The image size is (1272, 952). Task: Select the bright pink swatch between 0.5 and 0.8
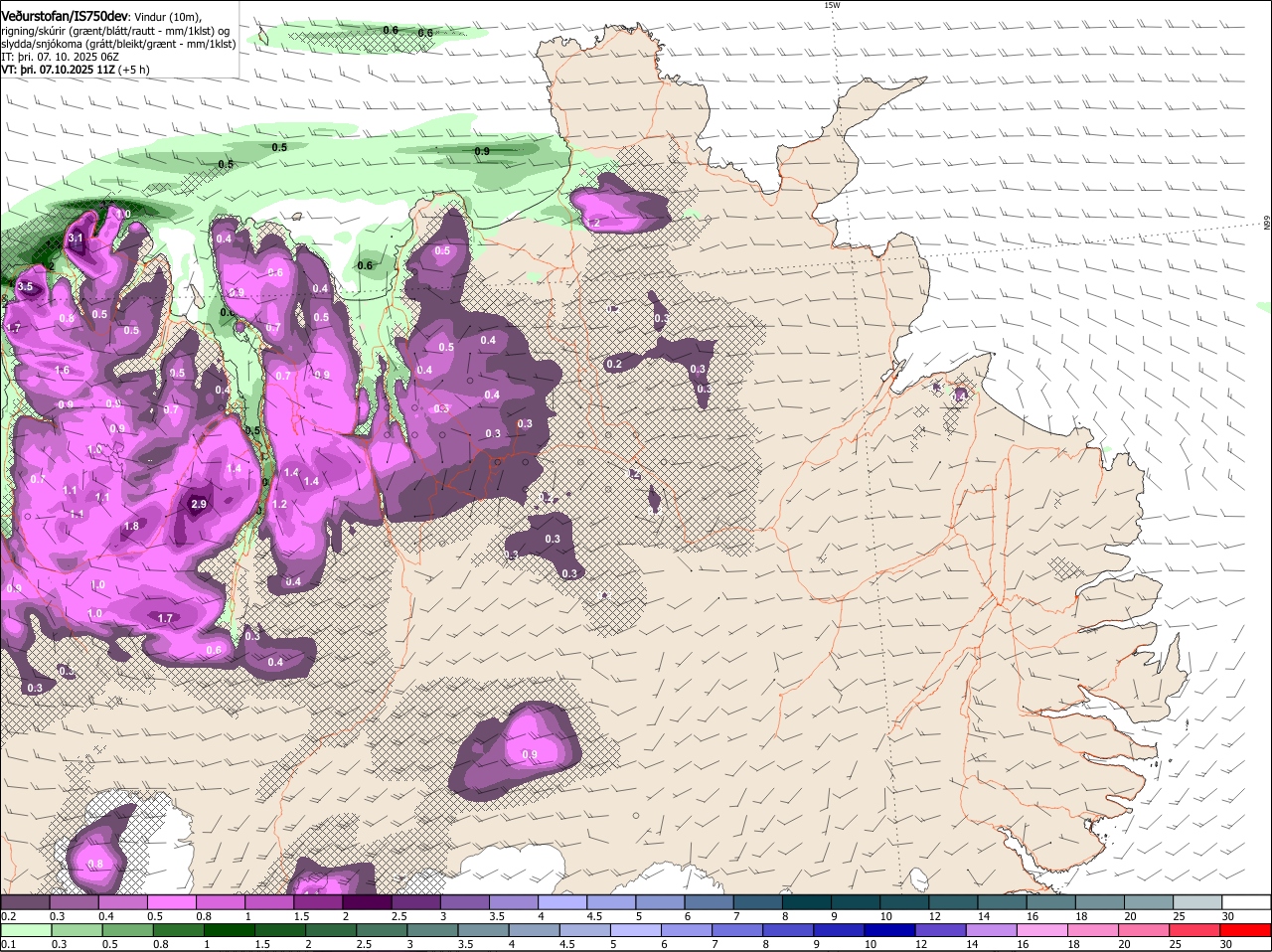click(171, 901)
